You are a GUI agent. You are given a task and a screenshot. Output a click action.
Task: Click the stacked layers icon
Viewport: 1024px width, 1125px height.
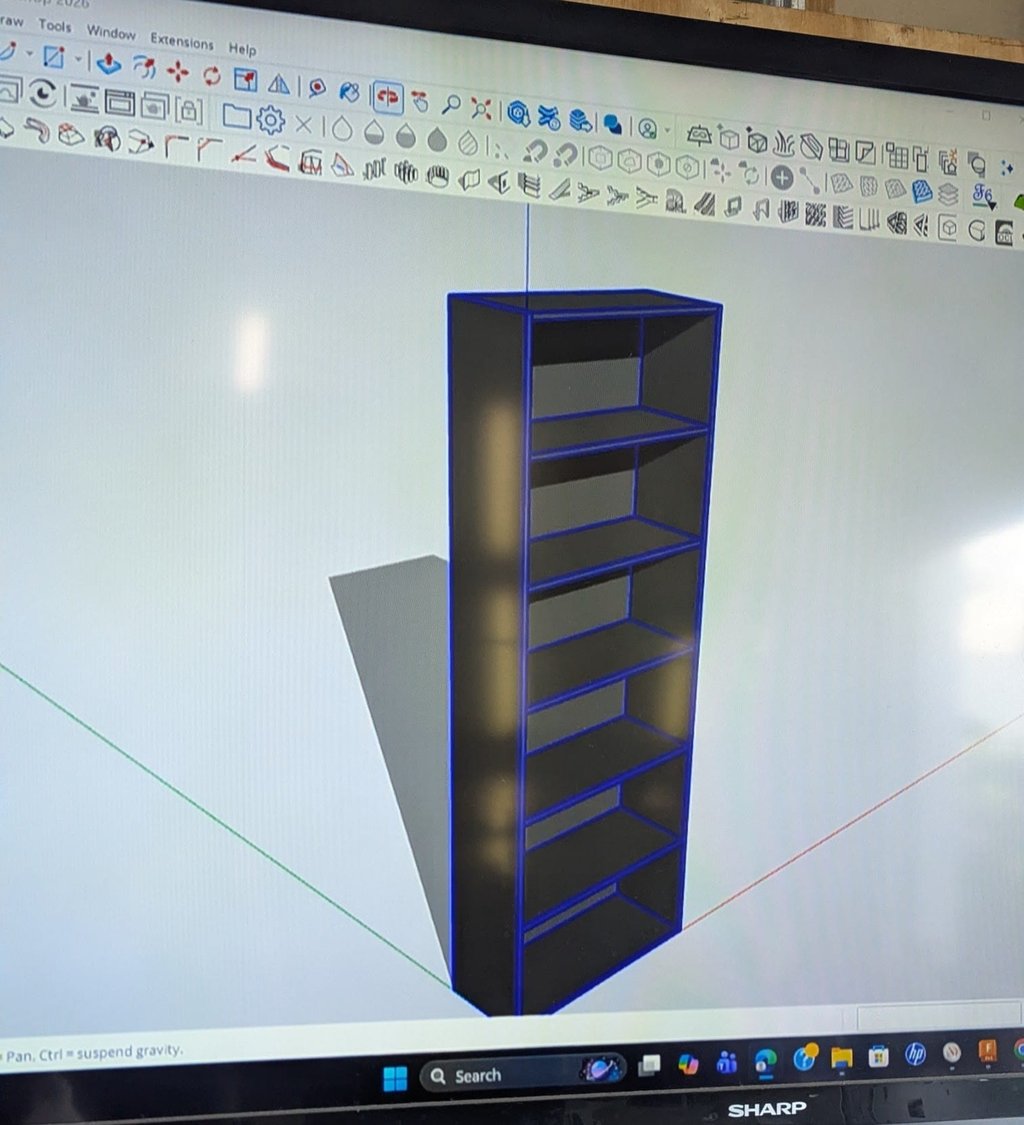point(948,194)
